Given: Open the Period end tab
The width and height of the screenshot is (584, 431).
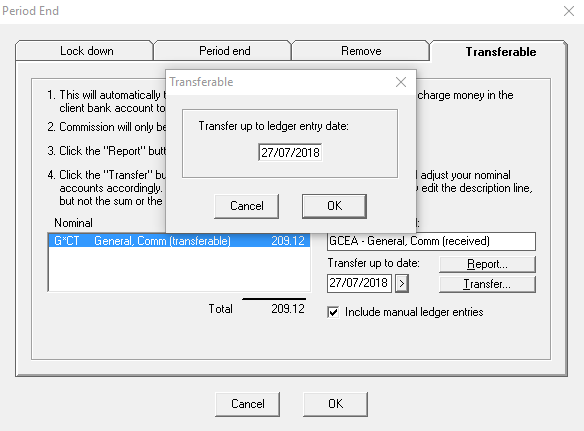Looking at the screenshot, I should (224, 51).
